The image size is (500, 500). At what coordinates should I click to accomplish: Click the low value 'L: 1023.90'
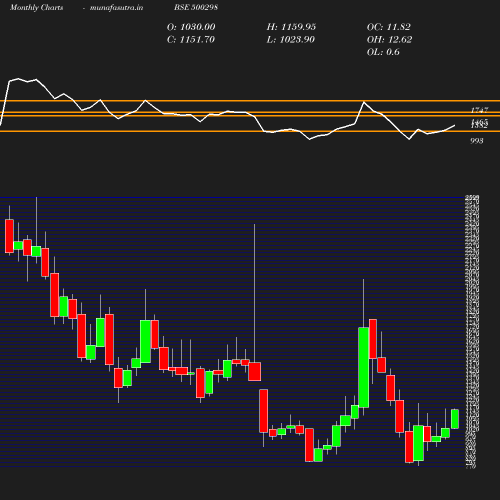[x=290, y=39]
